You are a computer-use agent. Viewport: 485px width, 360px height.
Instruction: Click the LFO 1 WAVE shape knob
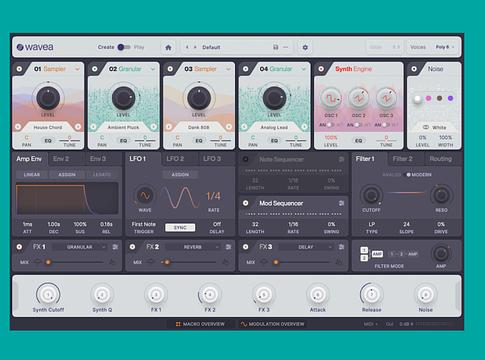tap(145, 196)
